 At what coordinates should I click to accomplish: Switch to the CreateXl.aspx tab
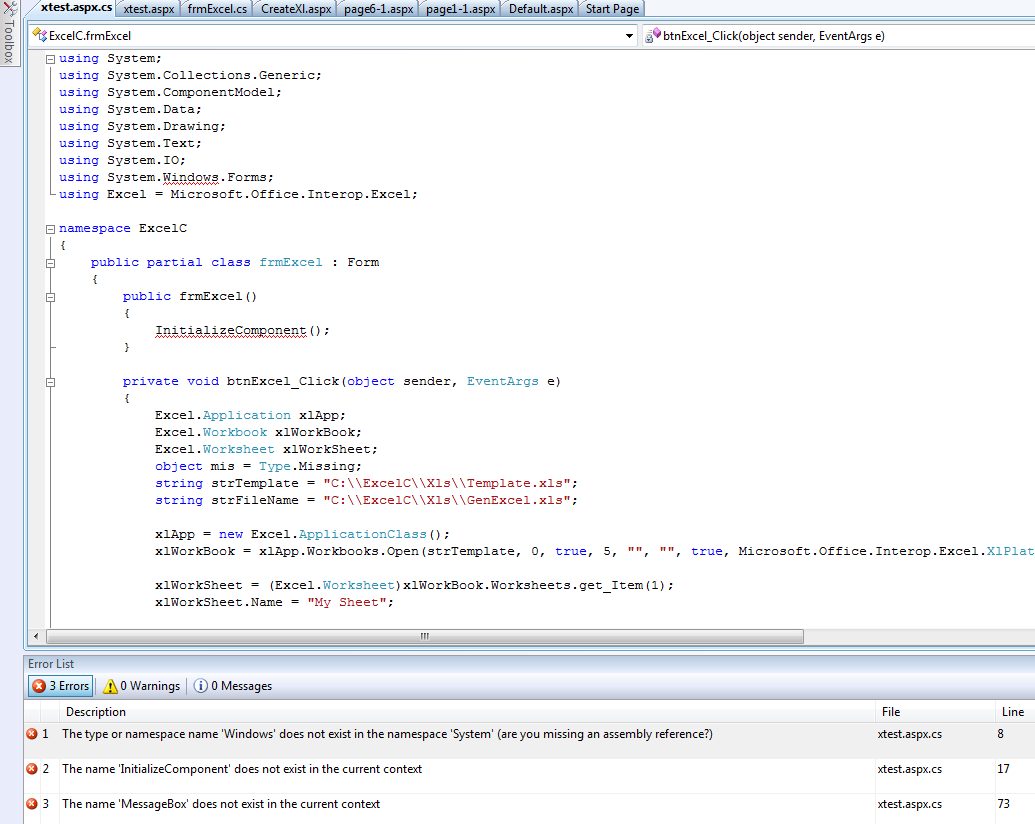[296, 9]
